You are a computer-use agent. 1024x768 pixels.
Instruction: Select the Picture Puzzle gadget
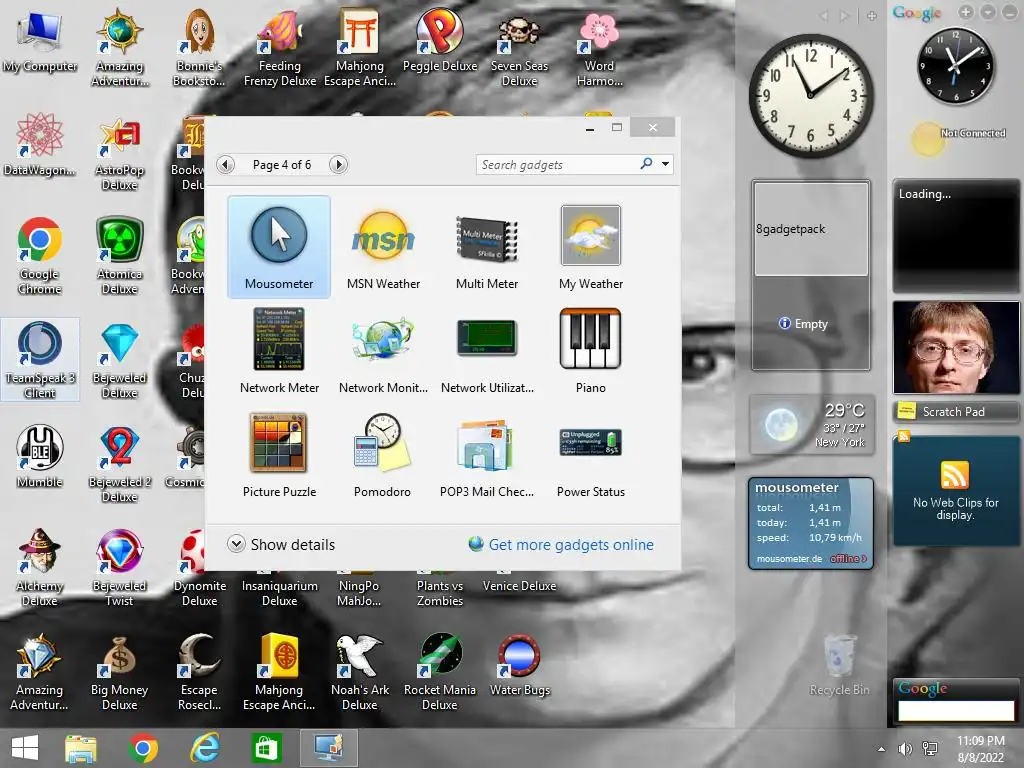click(x=279, y=455)
